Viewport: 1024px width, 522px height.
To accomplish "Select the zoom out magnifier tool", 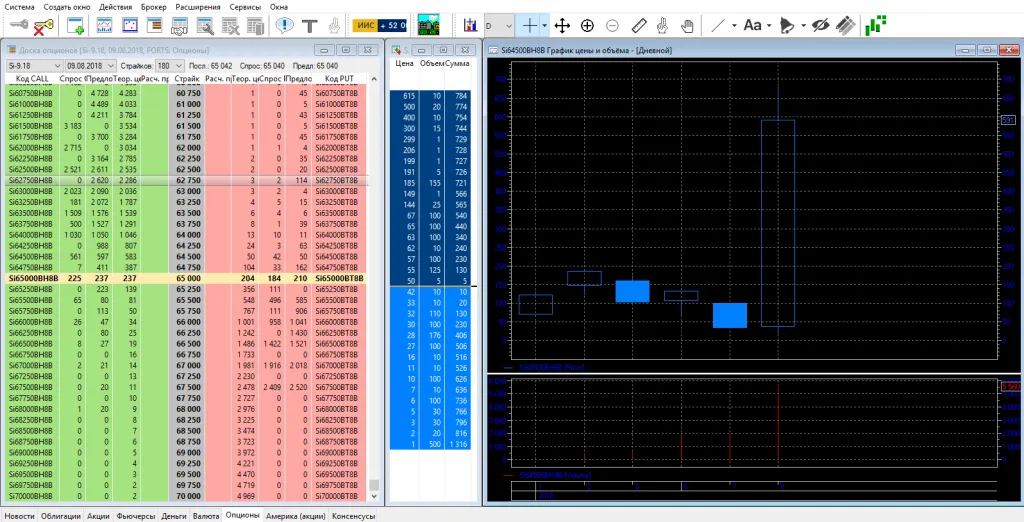I will pyautogui.click(x=612, y=25).
